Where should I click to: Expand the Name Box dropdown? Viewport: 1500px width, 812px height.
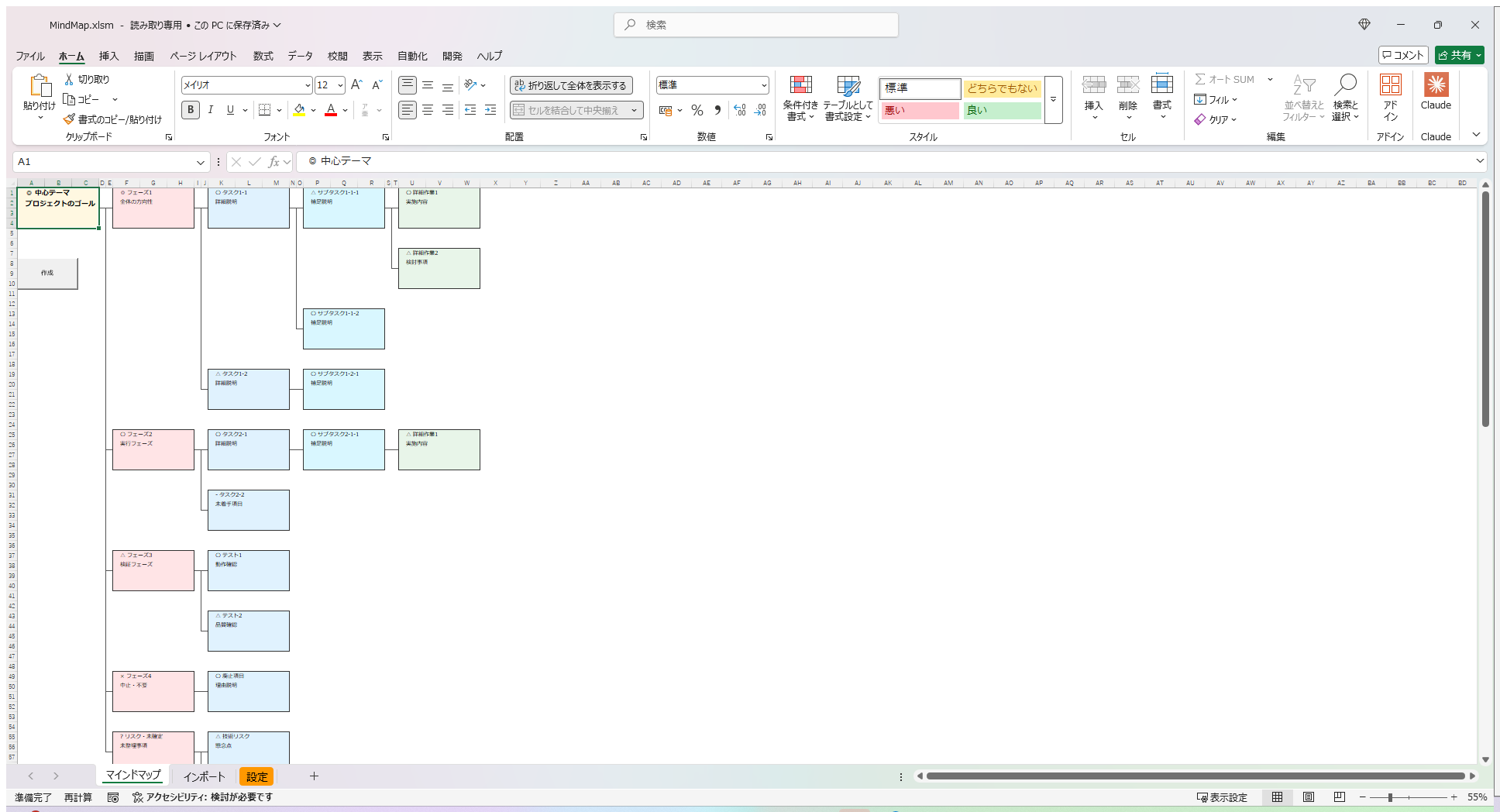click(201, 162)
